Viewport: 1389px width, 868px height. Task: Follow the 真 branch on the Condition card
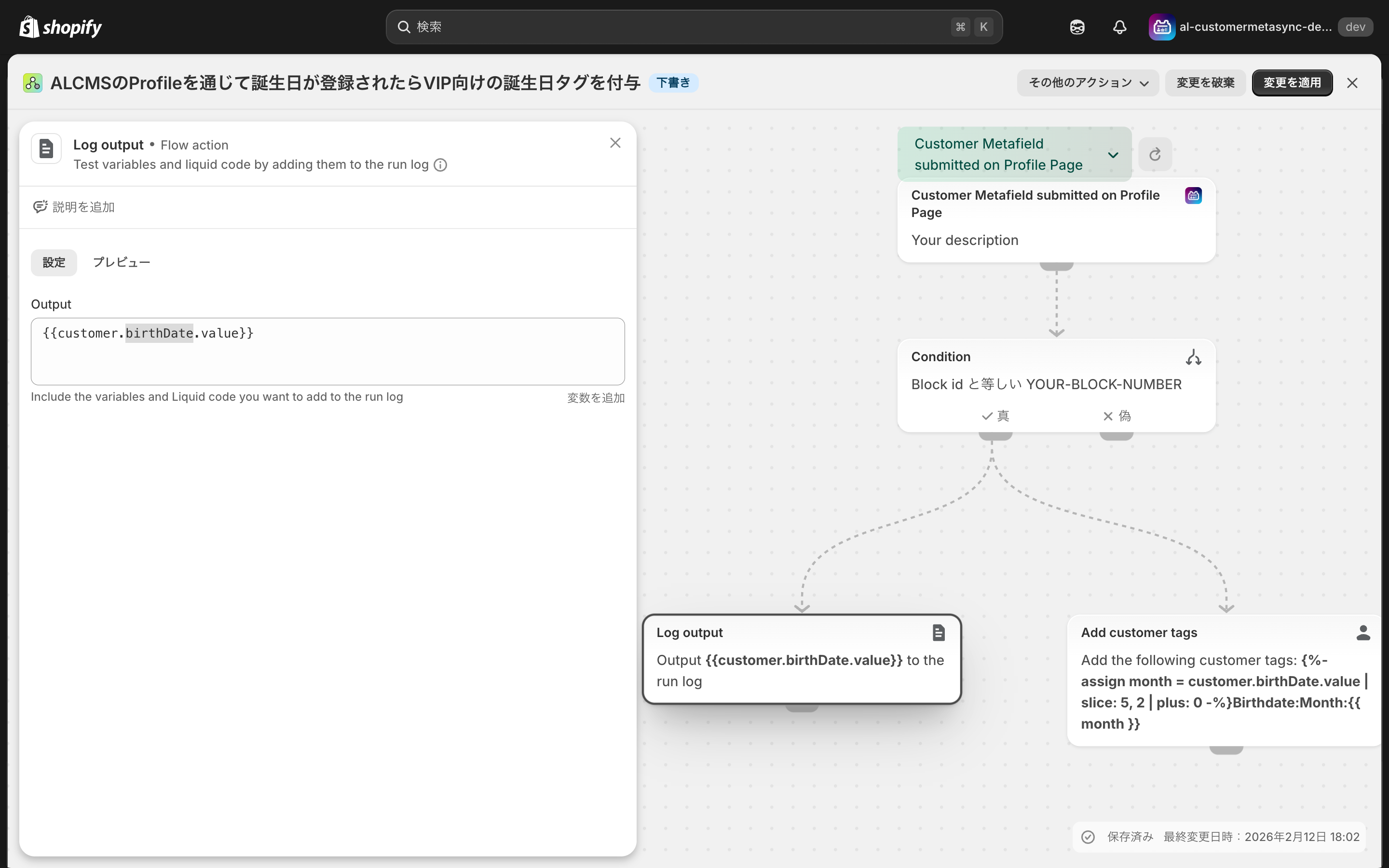pos(995,416)
